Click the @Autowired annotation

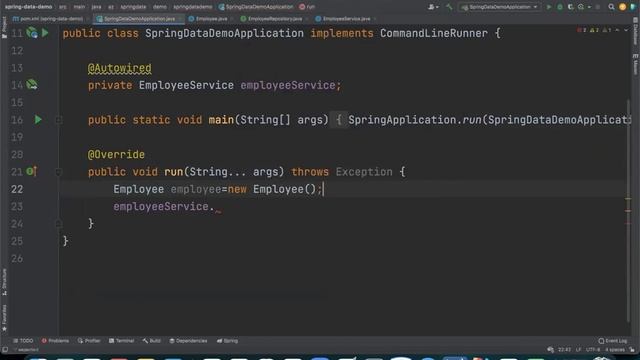click(x=120, y=68)
